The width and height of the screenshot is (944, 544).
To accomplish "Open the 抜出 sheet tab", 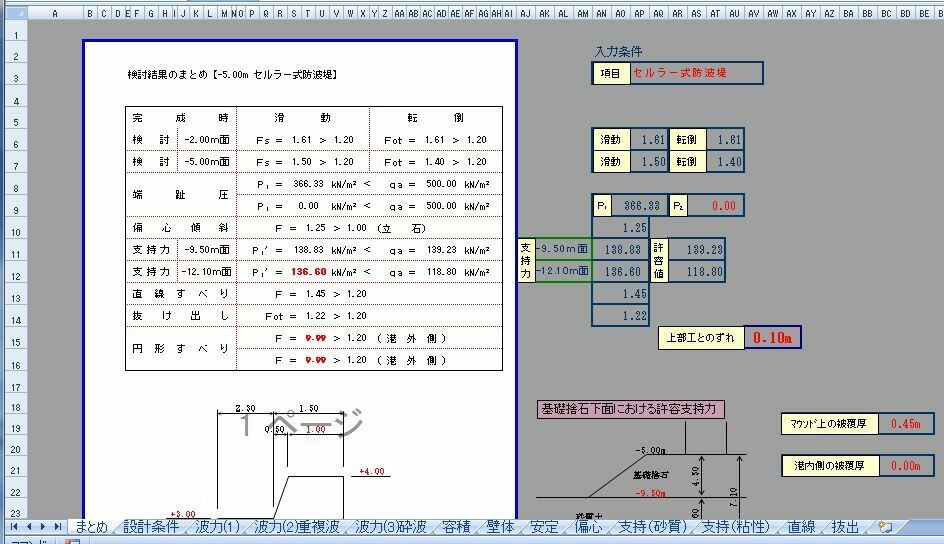I will click(845, 527).
